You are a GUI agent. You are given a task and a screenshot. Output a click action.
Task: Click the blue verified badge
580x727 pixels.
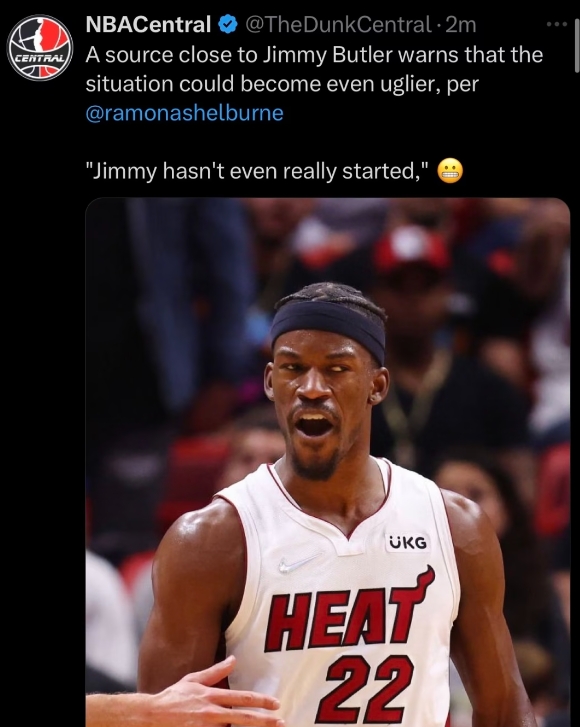point(228,25)
